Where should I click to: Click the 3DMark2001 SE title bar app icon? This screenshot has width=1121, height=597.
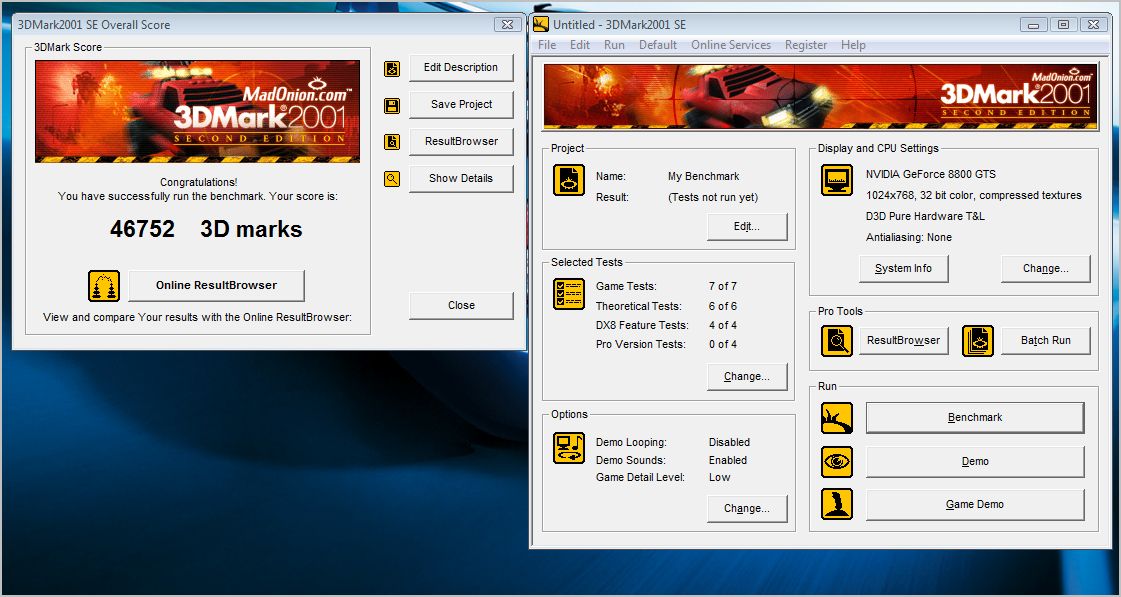(541, 24)
